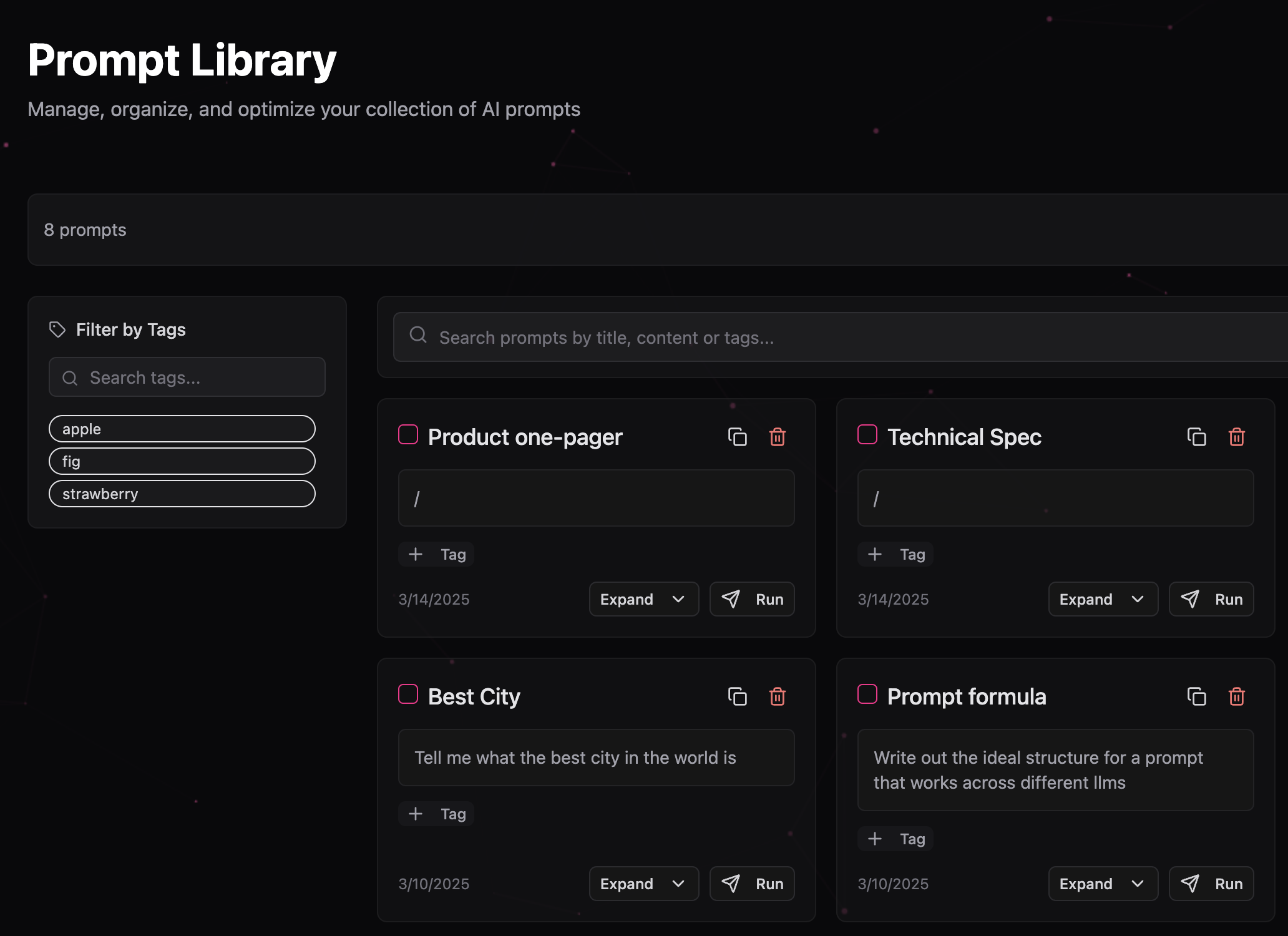Delete the Best City prompt
The image size is (1288, 936).
click(x=778, y=696)
